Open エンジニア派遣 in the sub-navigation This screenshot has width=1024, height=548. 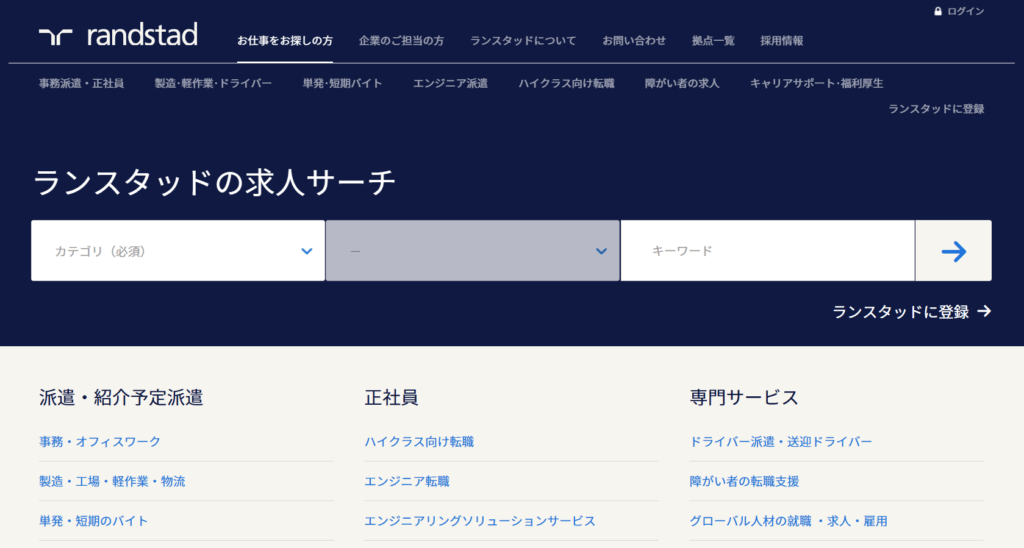tap(450, 83)
